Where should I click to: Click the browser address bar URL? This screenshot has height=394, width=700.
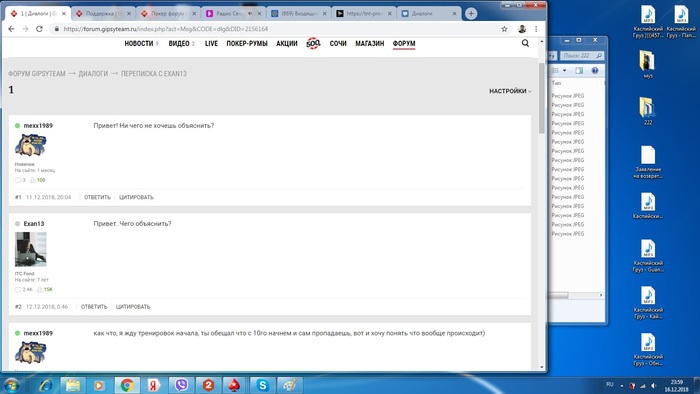tap(166, 29)
